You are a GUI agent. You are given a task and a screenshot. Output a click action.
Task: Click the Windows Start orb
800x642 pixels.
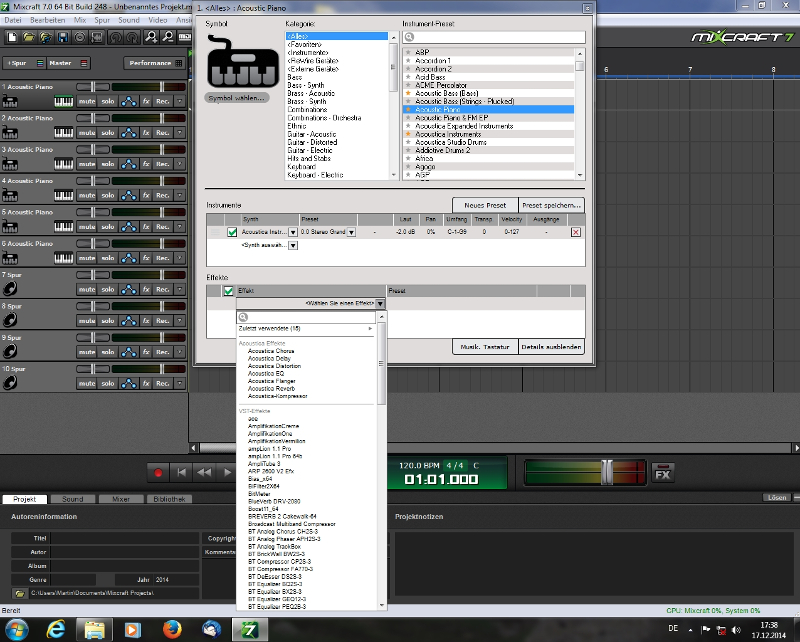(x=16, y=629)
